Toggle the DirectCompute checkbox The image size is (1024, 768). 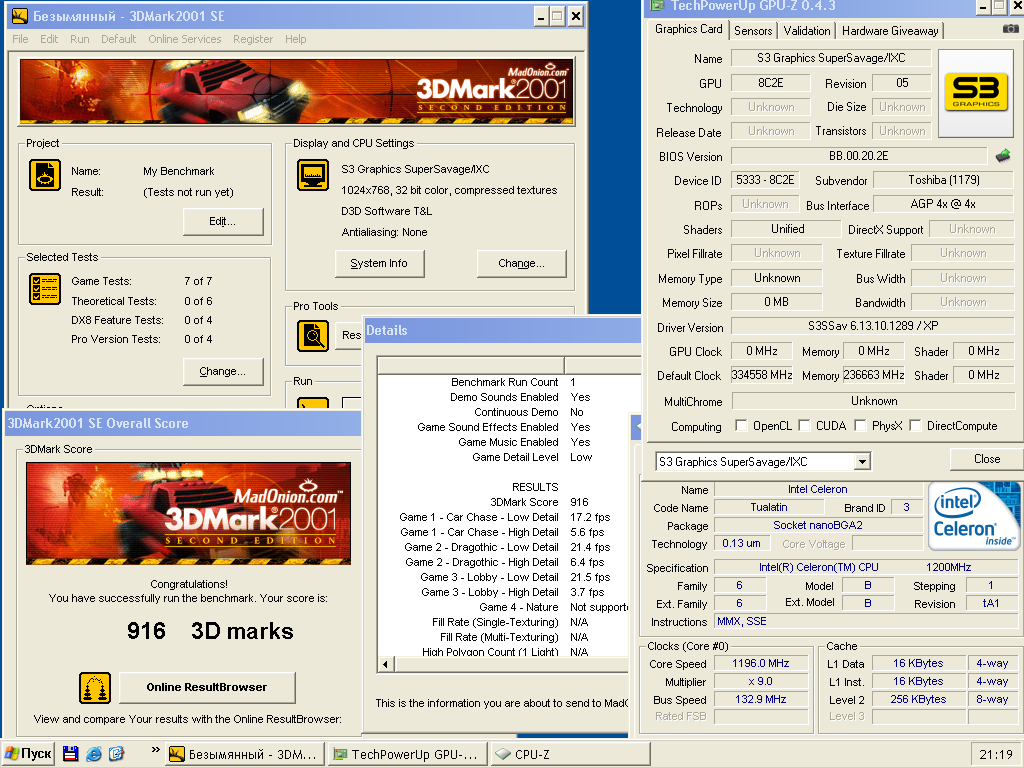coord(916,426)
